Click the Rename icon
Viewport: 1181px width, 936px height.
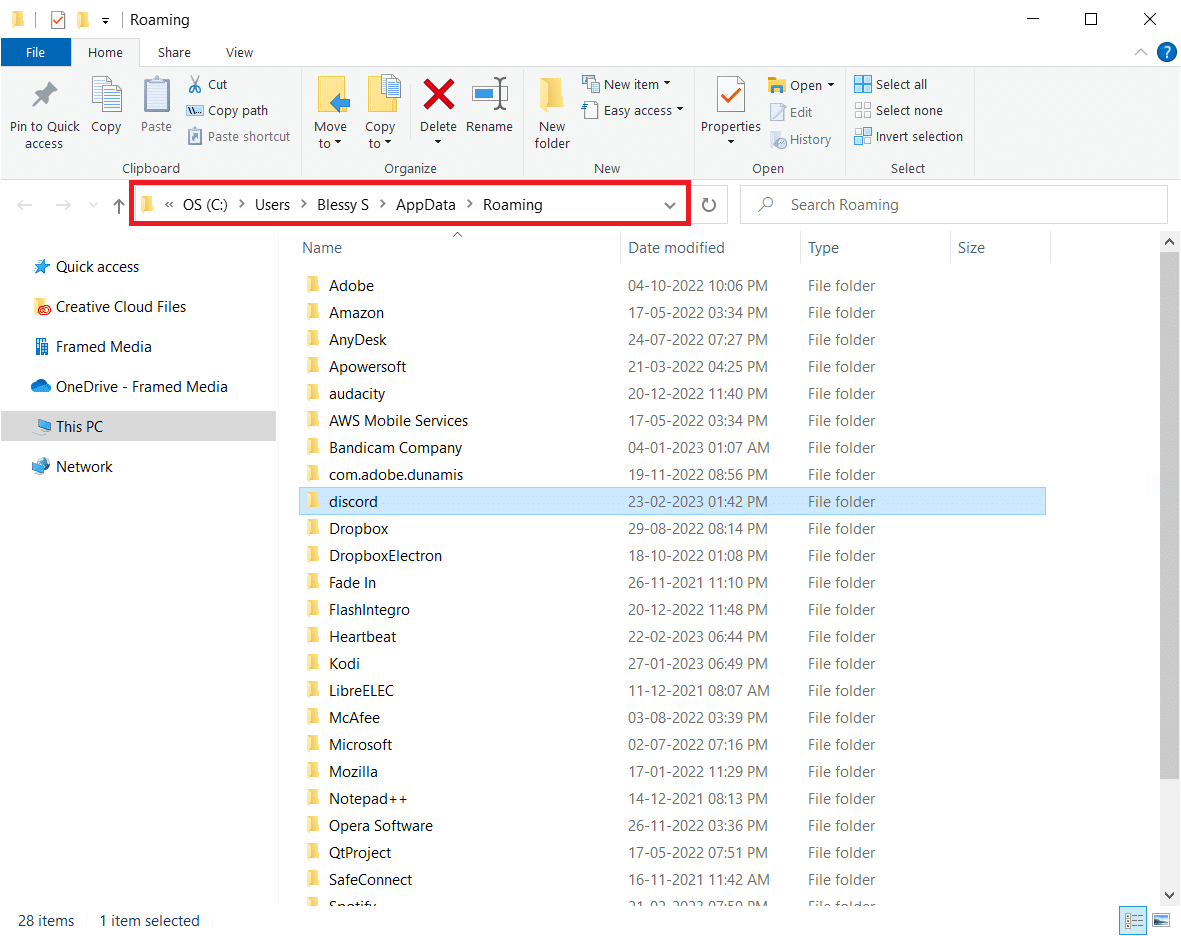point(490,95)
